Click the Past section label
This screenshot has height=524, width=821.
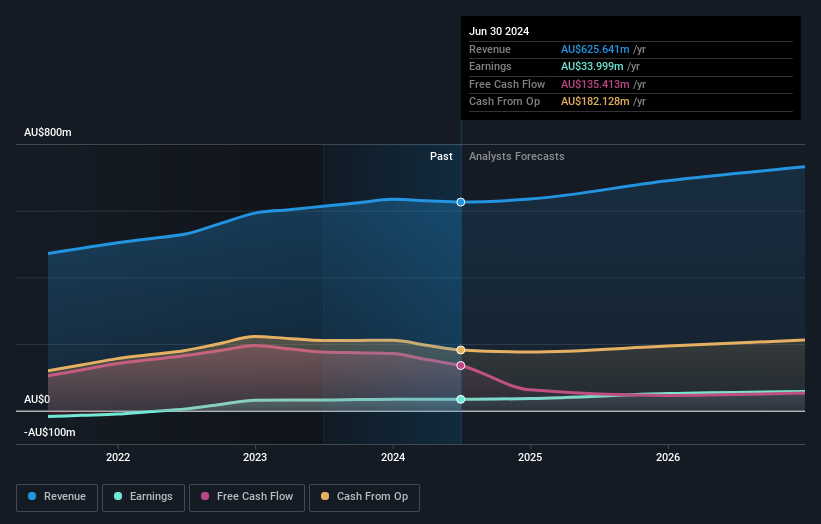click(x=441, y=157)
